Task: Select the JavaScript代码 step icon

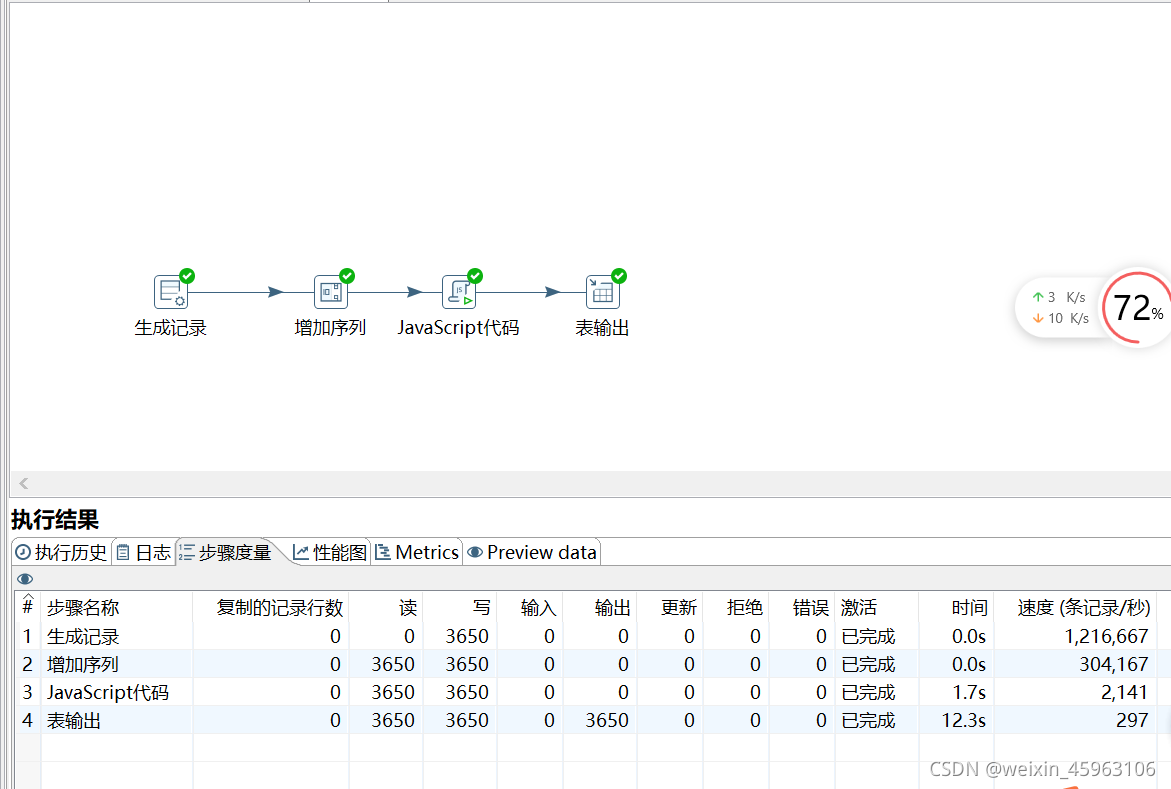Action: tap(459, 292)
